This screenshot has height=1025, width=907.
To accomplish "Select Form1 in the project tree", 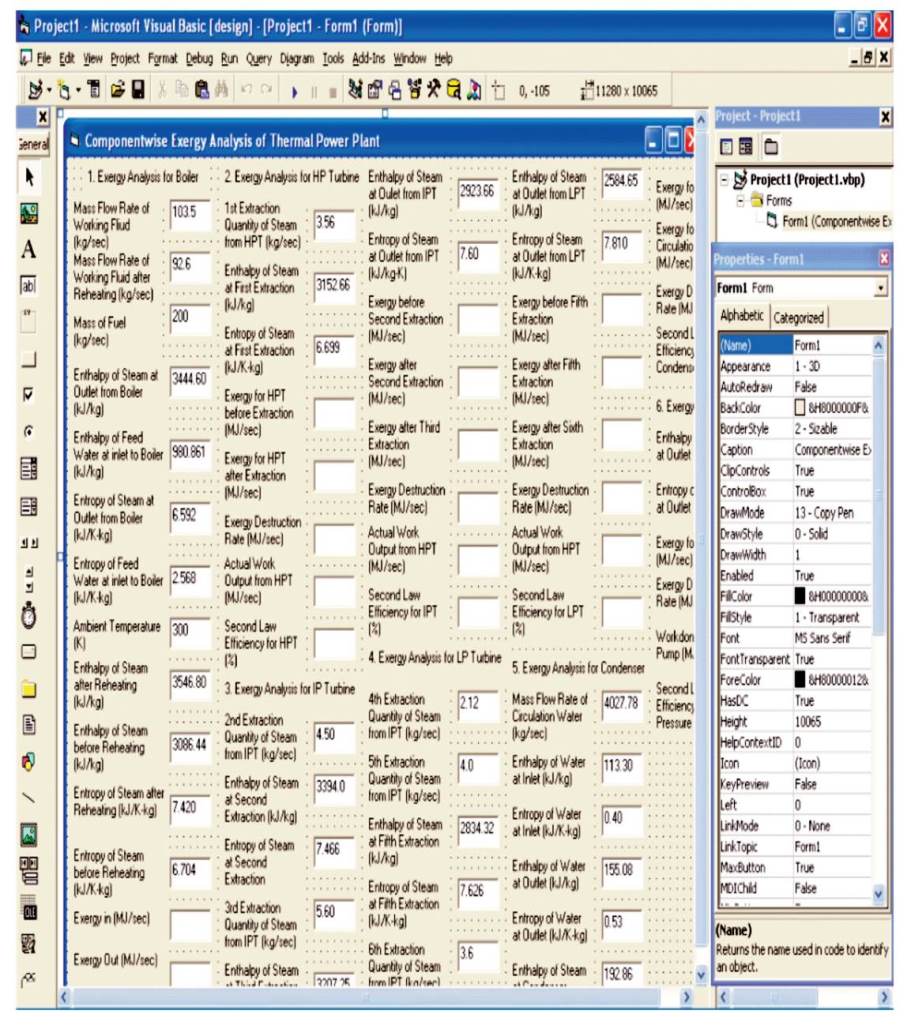I will [836, 221].
